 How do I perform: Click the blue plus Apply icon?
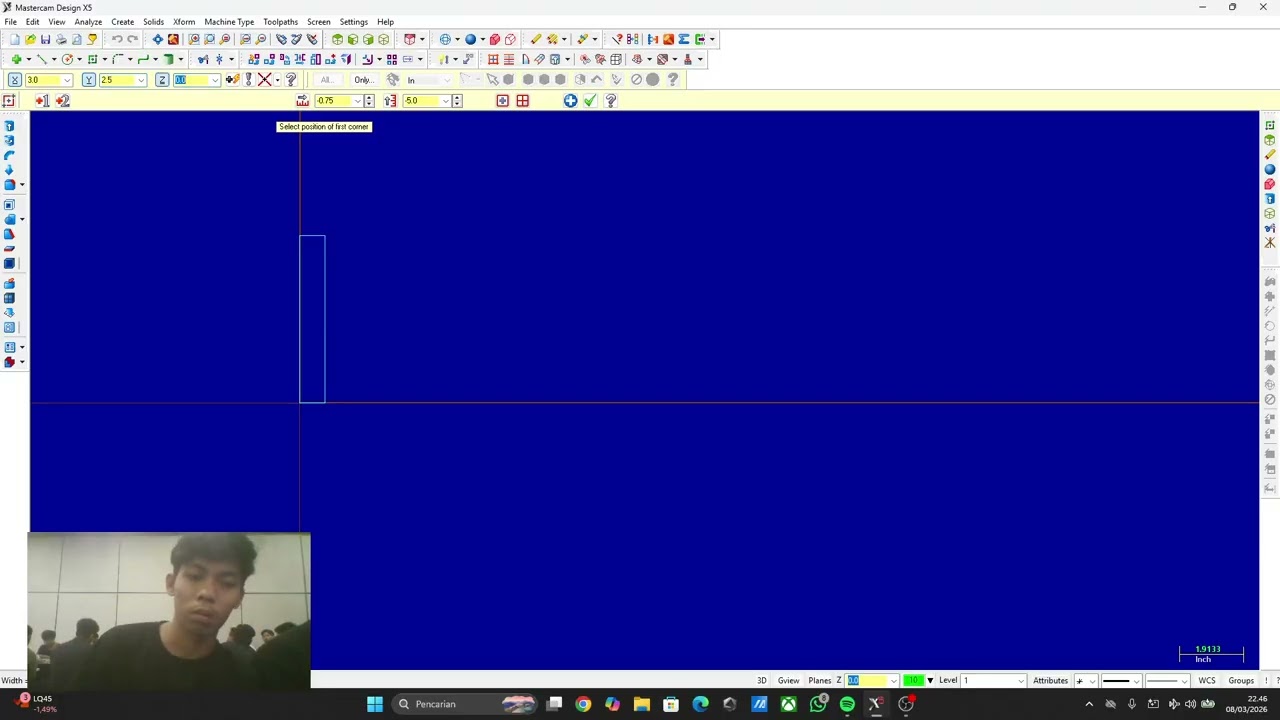coord(570,100)
